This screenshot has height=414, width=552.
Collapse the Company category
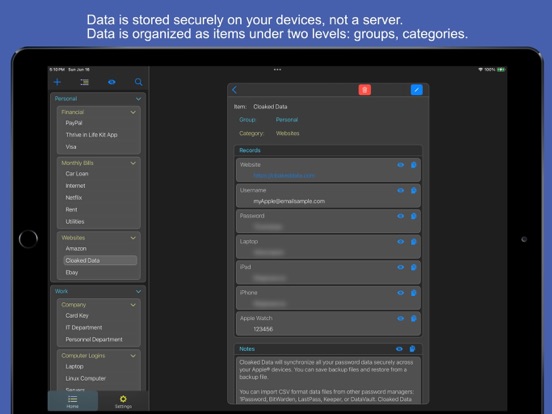133,305
